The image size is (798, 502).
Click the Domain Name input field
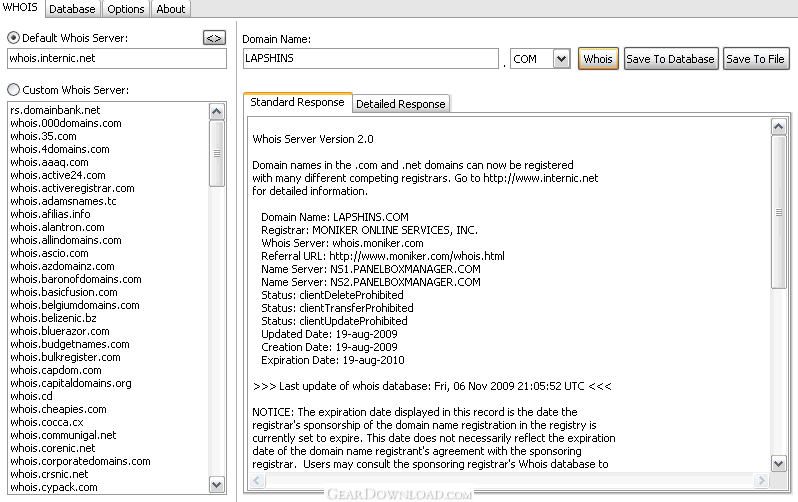370,59
